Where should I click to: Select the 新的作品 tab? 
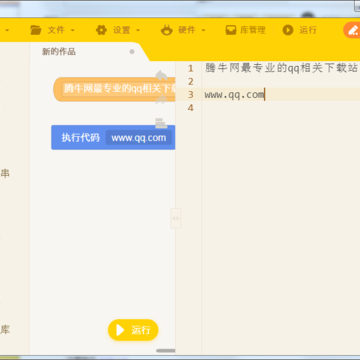click(59, 52)
